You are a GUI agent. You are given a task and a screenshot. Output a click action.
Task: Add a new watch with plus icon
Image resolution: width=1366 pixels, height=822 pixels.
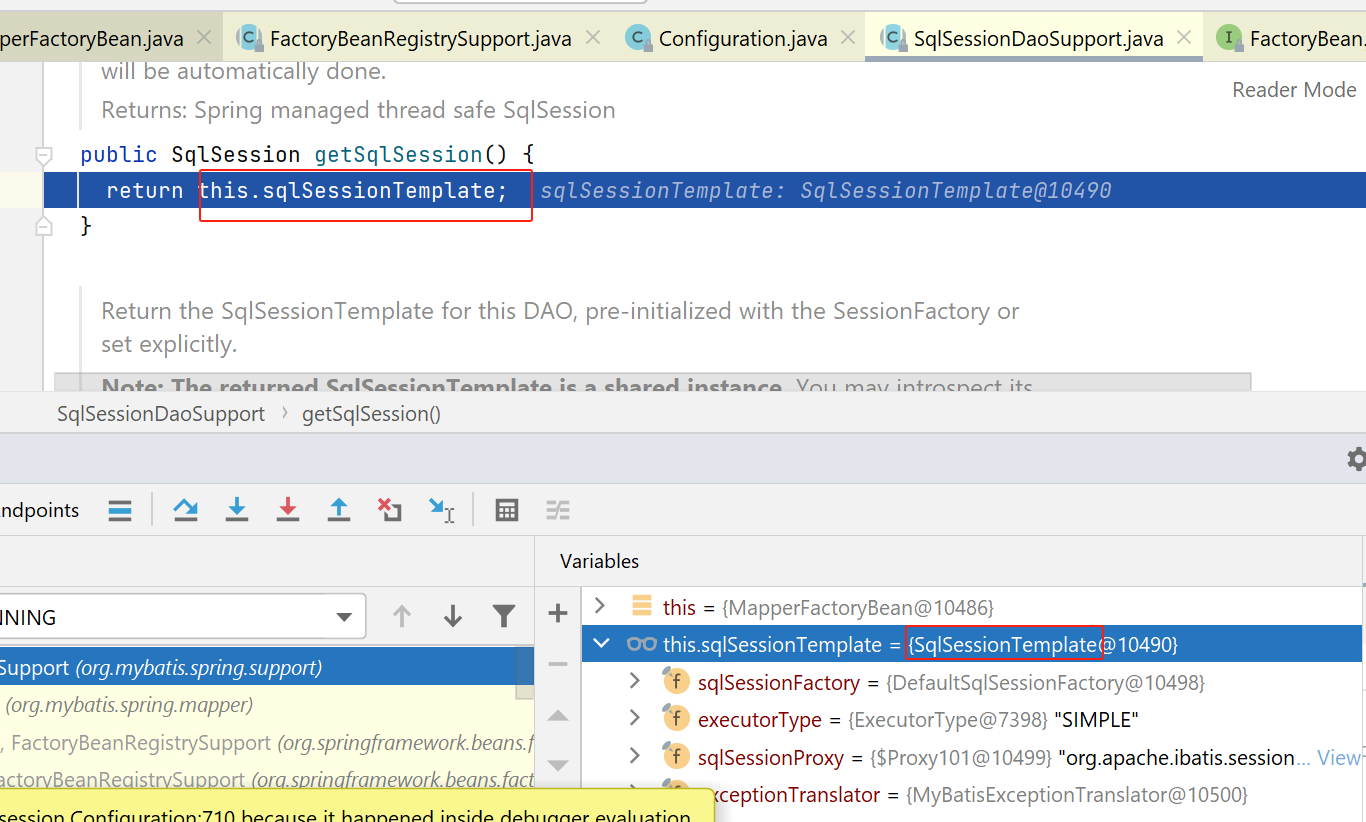point(558,614)
